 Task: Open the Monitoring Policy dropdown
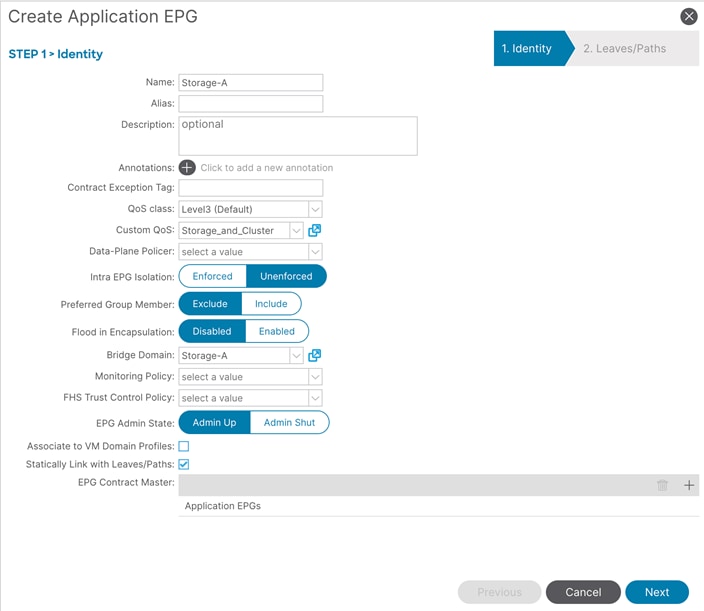[315, 377]
